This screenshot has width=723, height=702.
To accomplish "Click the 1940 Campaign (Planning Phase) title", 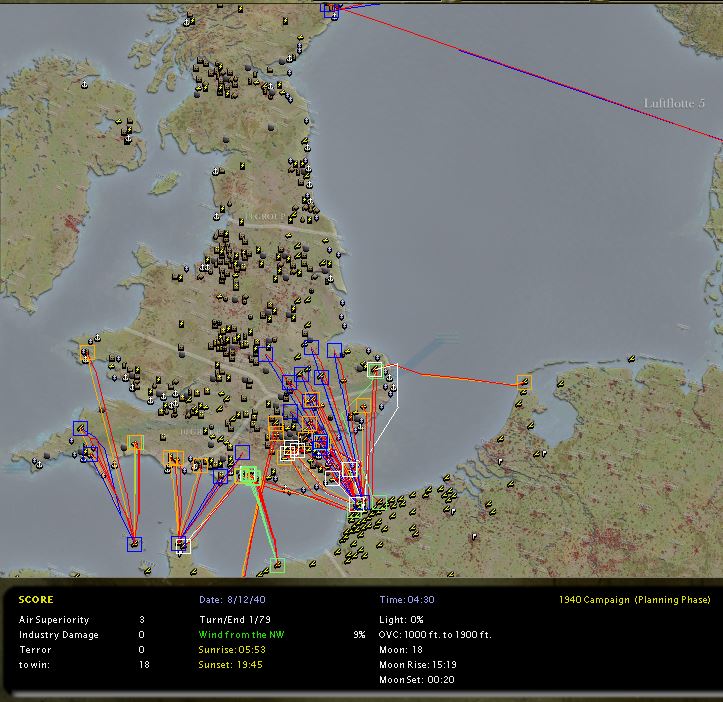I will click(x=635, y=600).
